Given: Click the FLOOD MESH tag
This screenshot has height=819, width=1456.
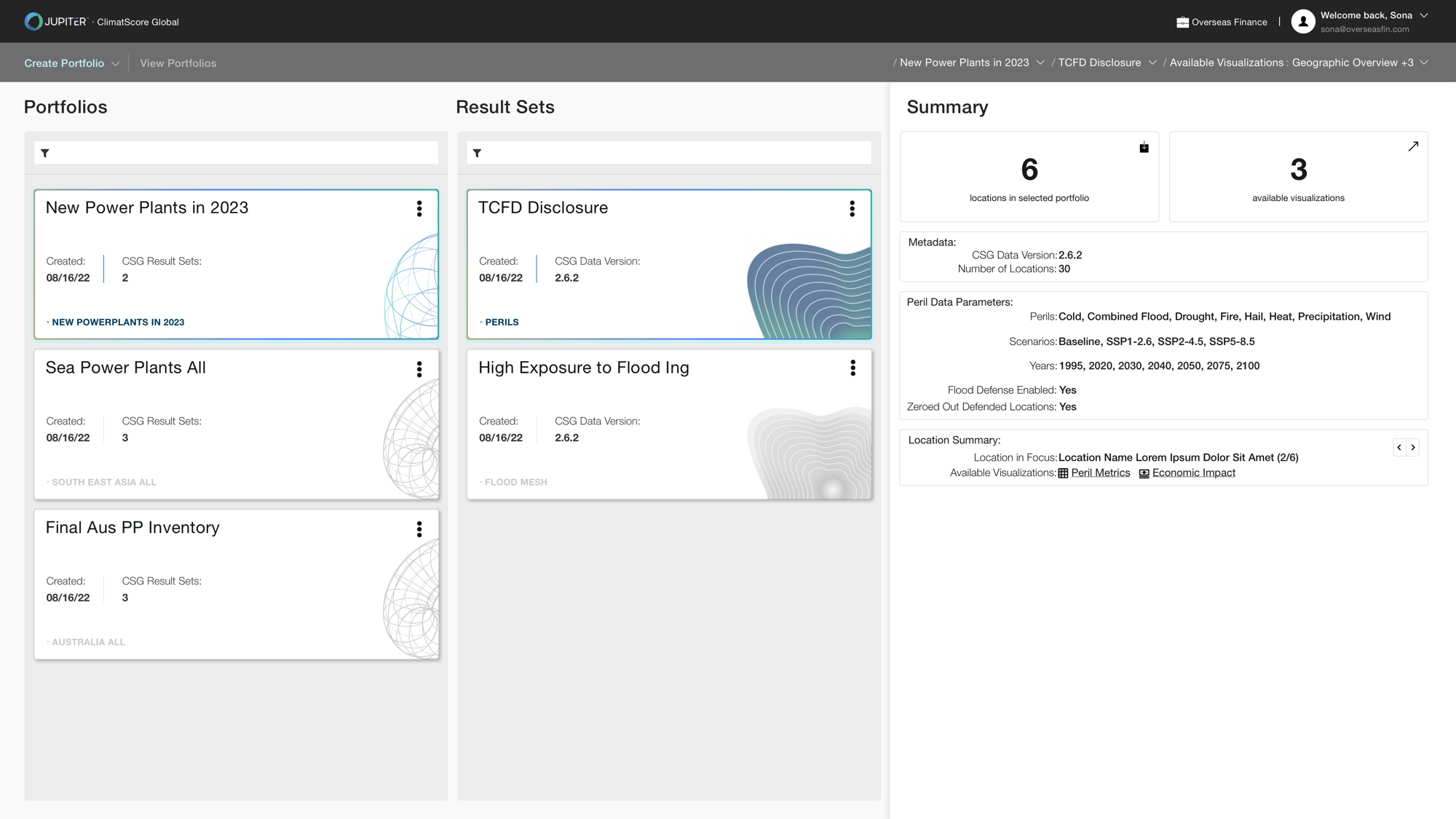Looking at the screenshot, I should coord(516,482).
